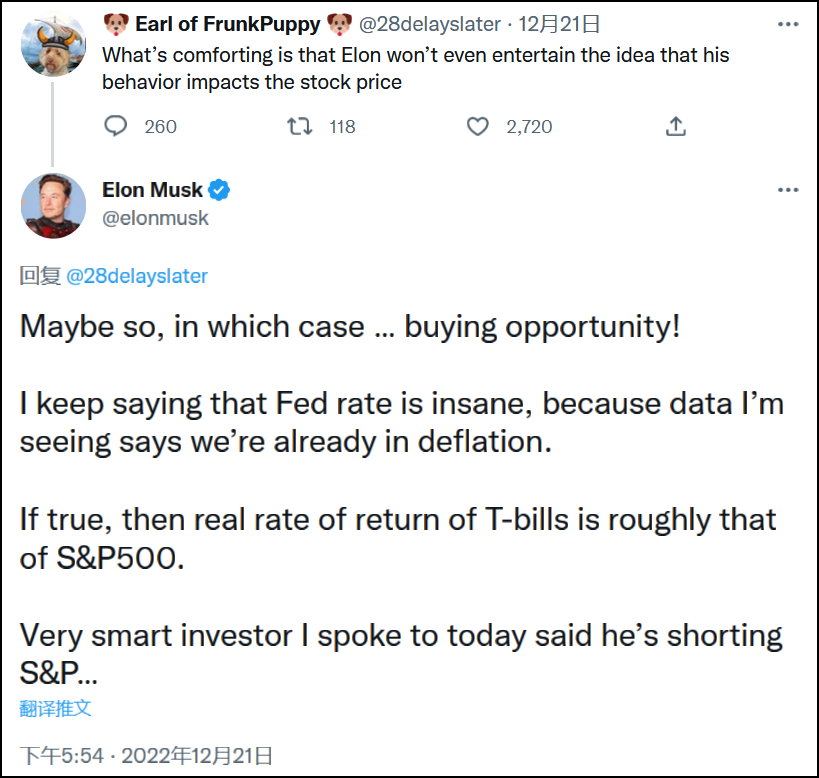Click the 2,720 likes count
Viewport: 819px width, 778px height.
pos(529,126)
